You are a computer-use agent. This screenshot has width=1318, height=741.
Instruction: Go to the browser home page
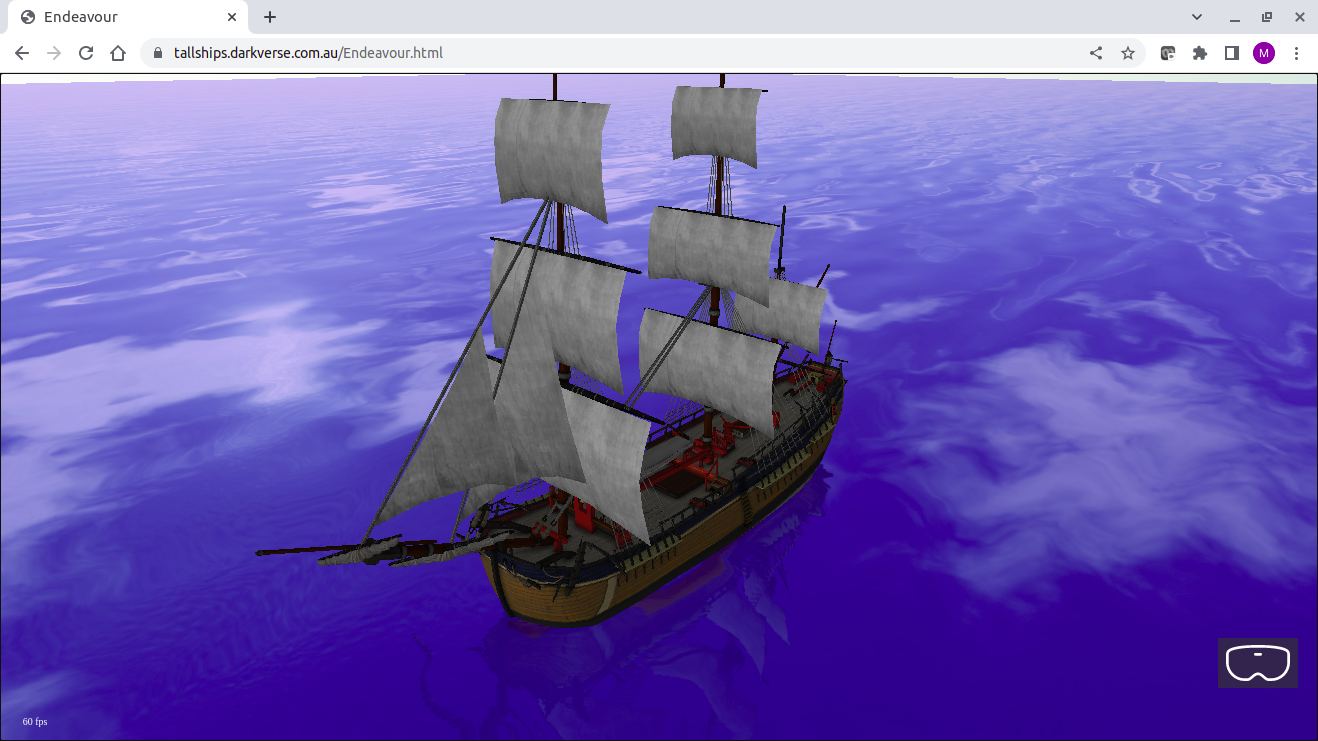click(118, 53)
